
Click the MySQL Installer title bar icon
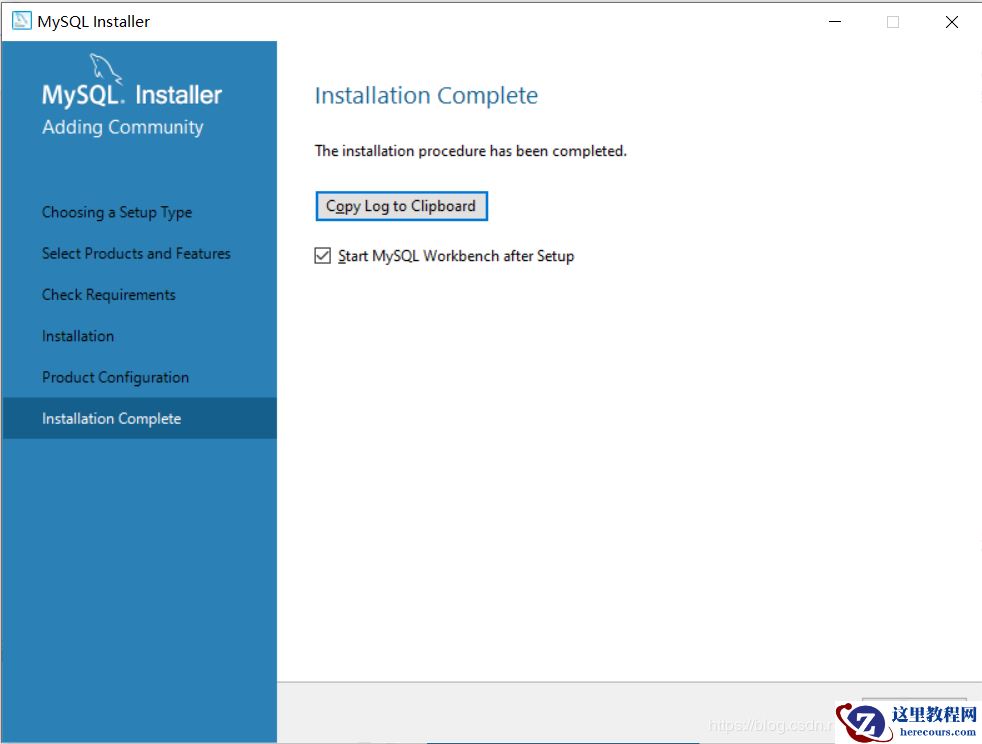[22, 21]
